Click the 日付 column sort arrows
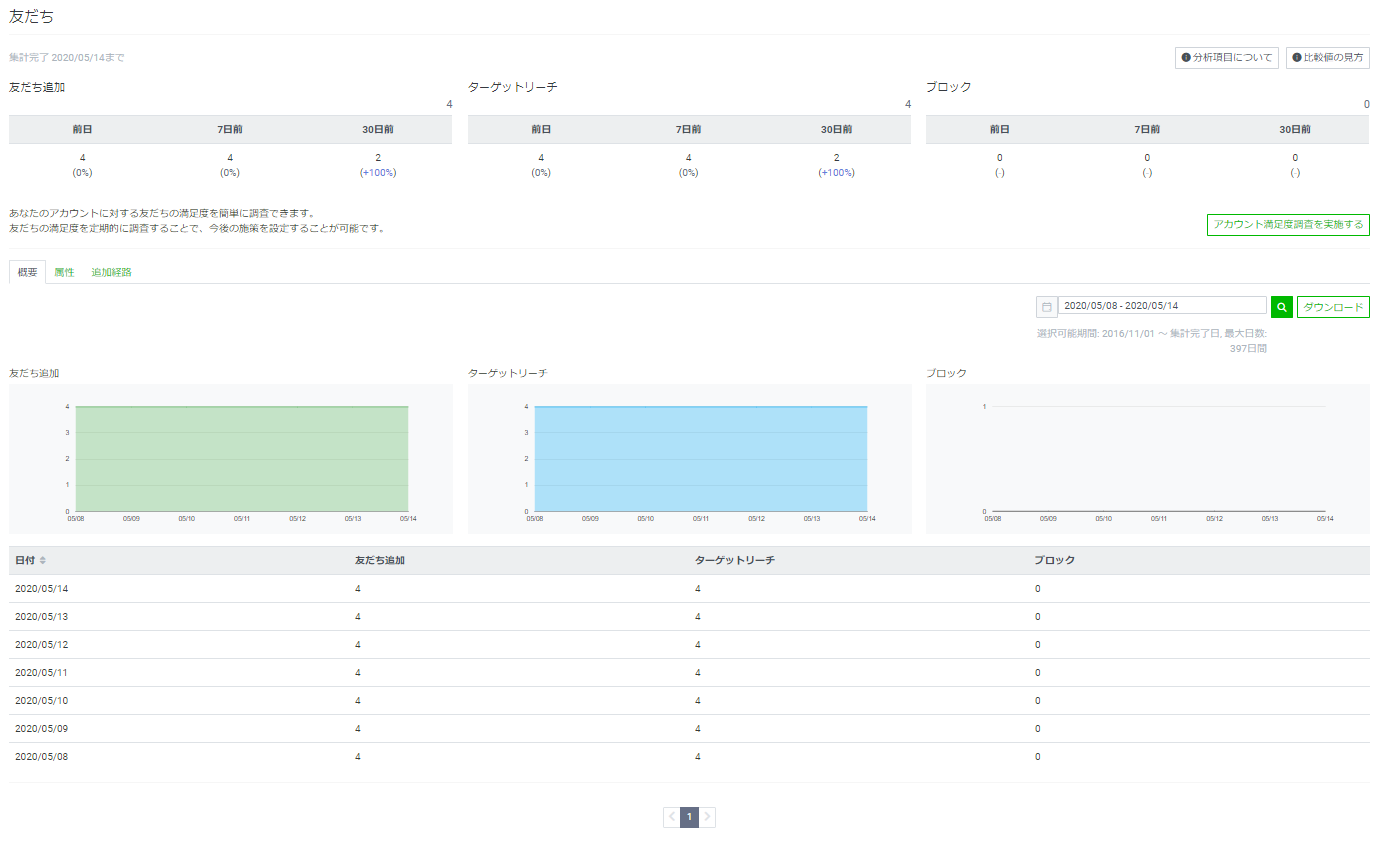The height and width of the screenshot is (841, 1387). click(x=43, y=560)
